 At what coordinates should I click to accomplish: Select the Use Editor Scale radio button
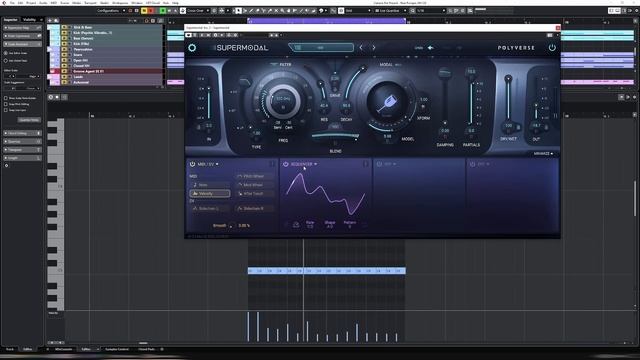click(6, 53)
